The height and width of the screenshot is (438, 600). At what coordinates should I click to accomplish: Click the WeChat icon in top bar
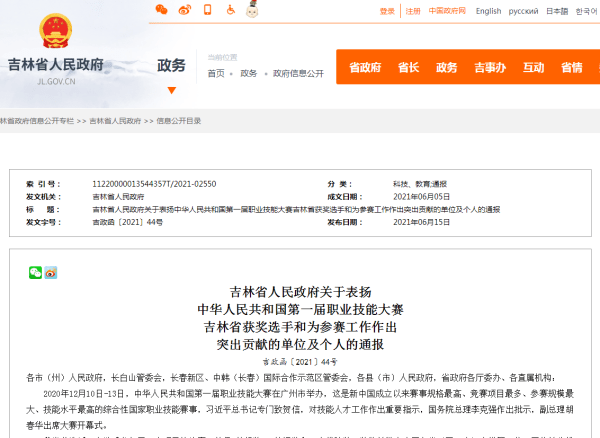click(x=162, y=10)
